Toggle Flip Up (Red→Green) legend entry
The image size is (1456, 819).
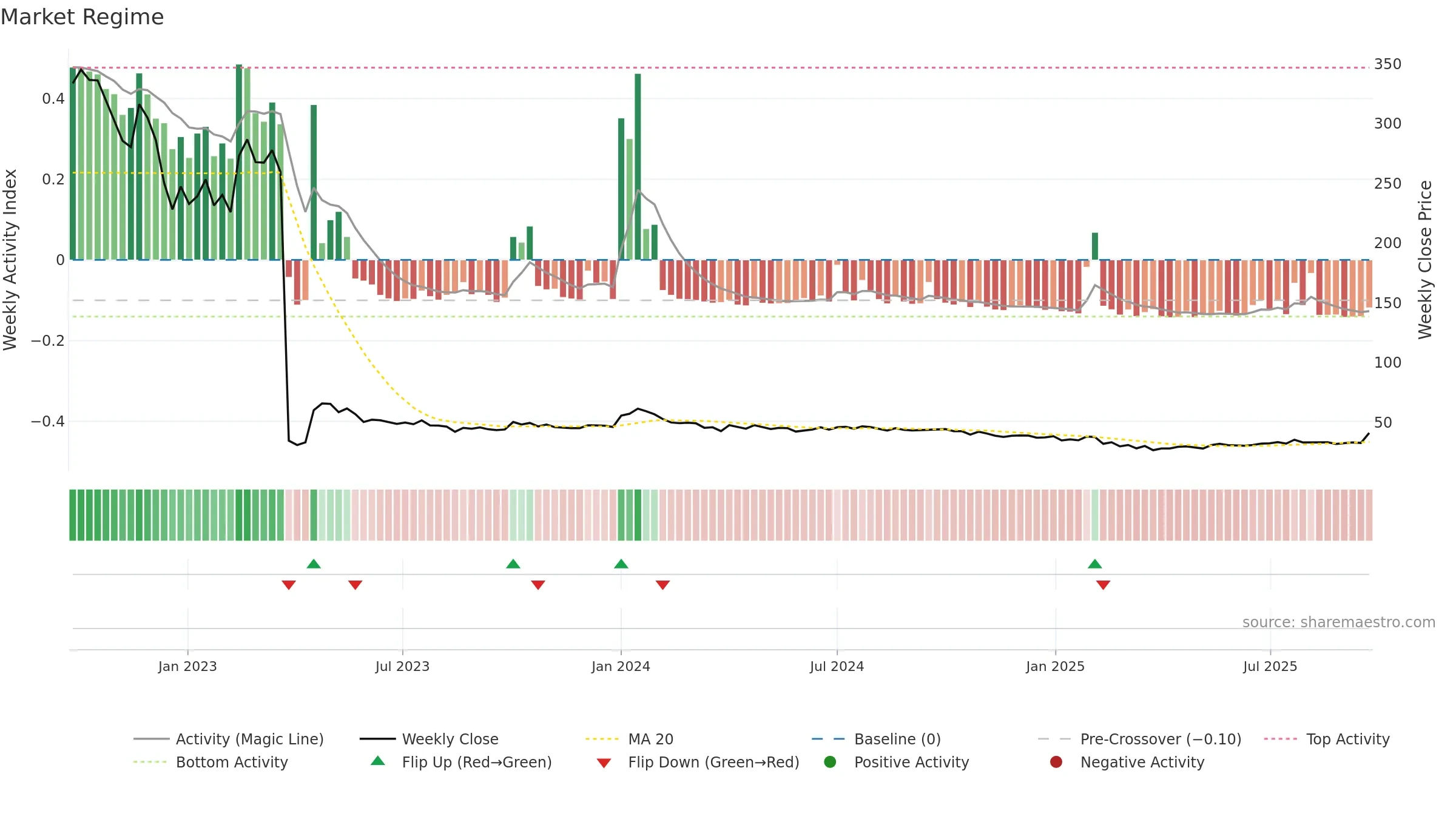pyautogui.click(x=461, y=762)
